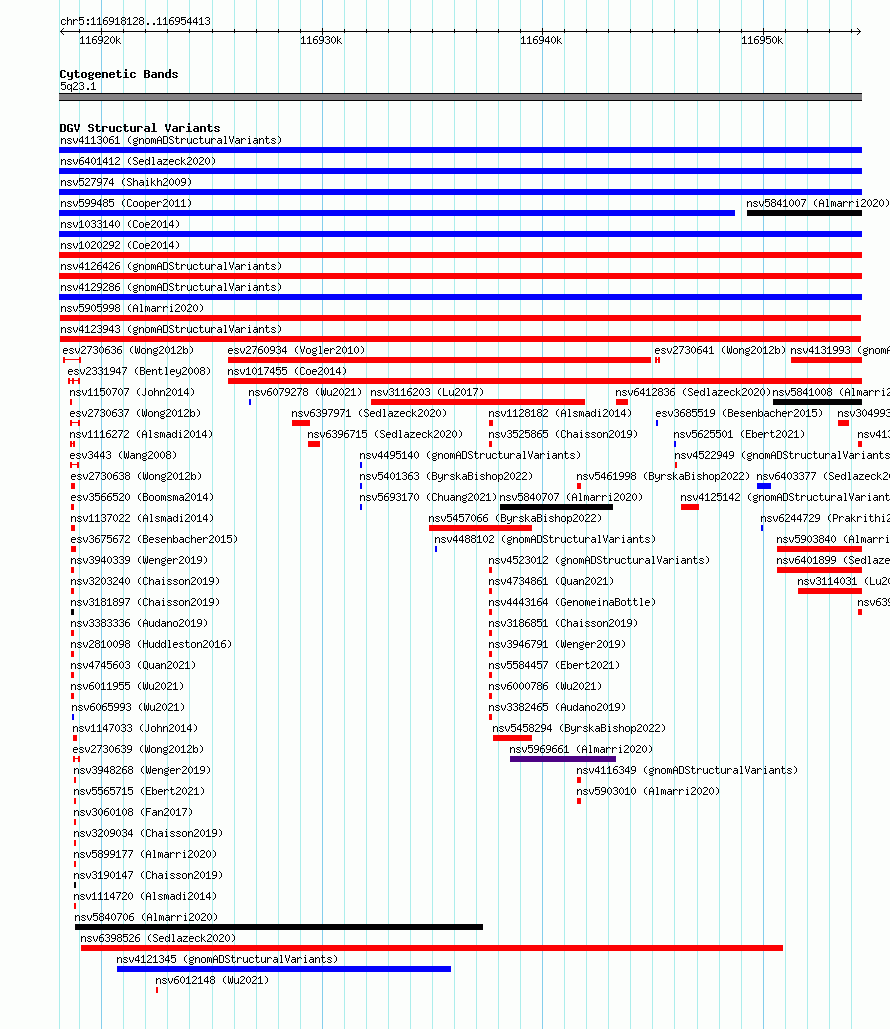Click esv2331947 (Bentley2008) label
890x1029 pixels.
coord(139,371)
